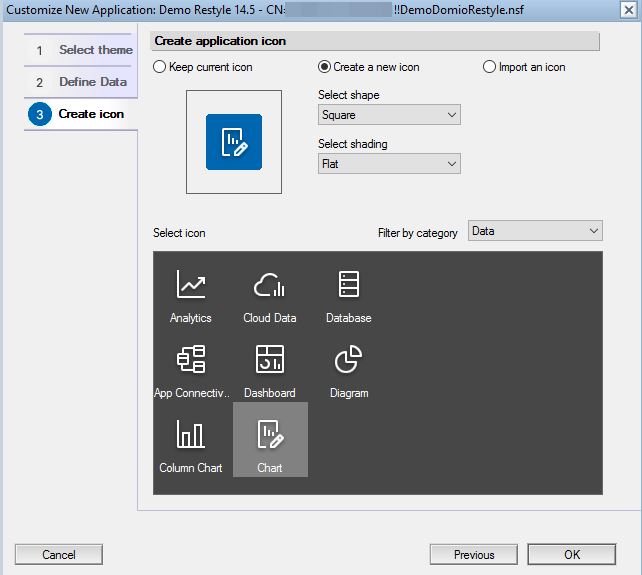The width and height of the screenshot is (642, 575).
Task: Select Create a new icon option
Action: (x=368, y=67)
